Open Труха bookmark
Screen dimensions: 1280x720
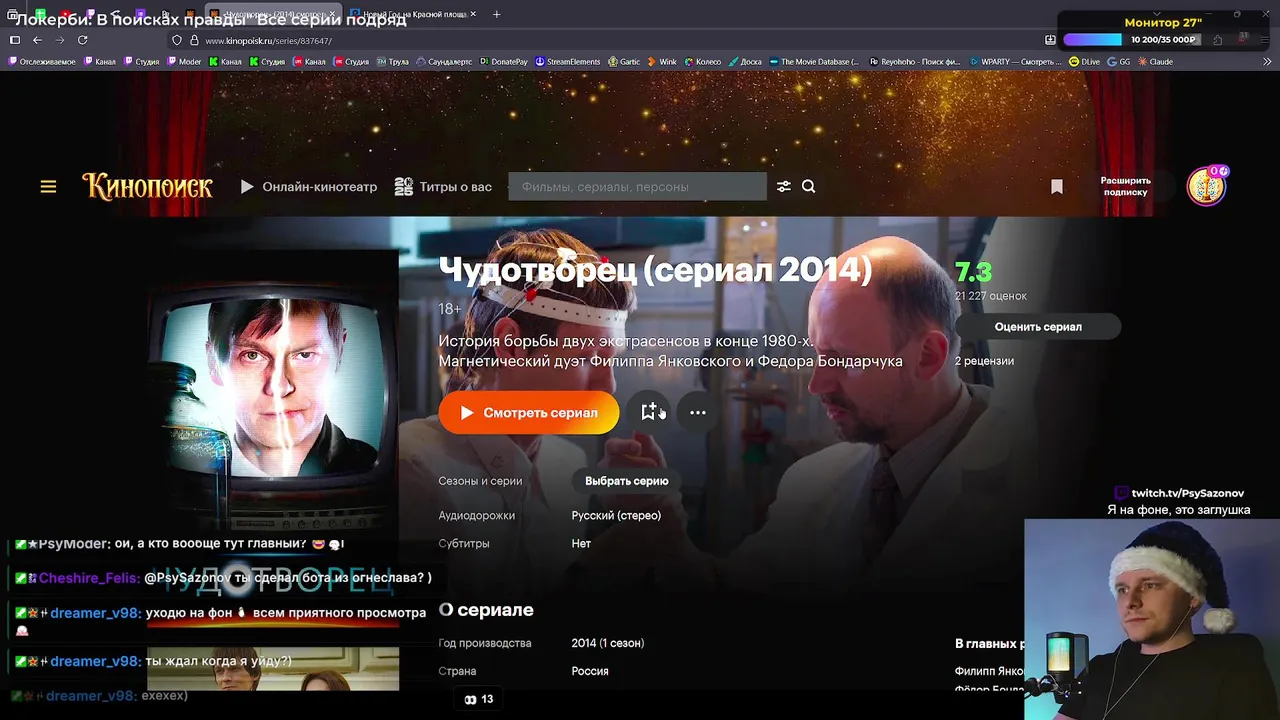393,61
